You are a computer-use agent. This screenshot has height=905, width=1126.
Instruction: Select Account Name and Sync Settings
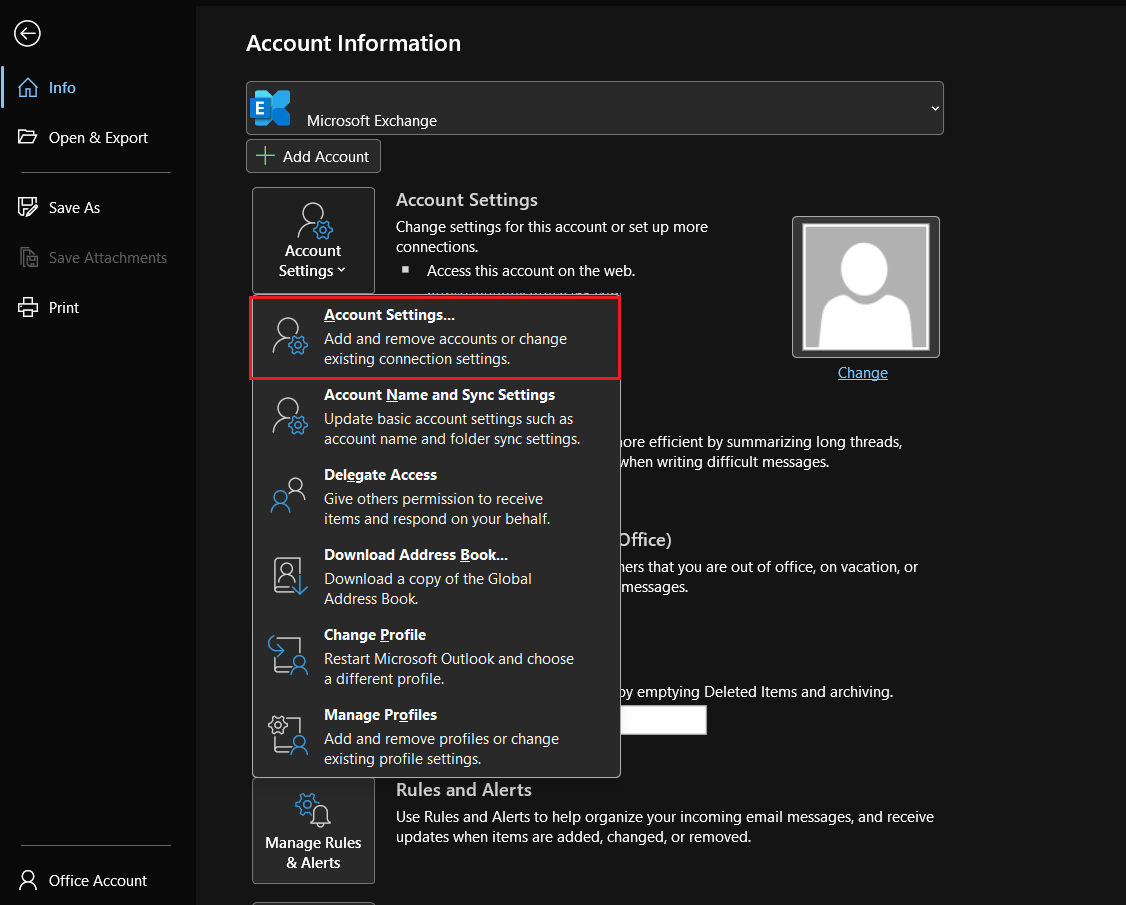tap(435, 417)
